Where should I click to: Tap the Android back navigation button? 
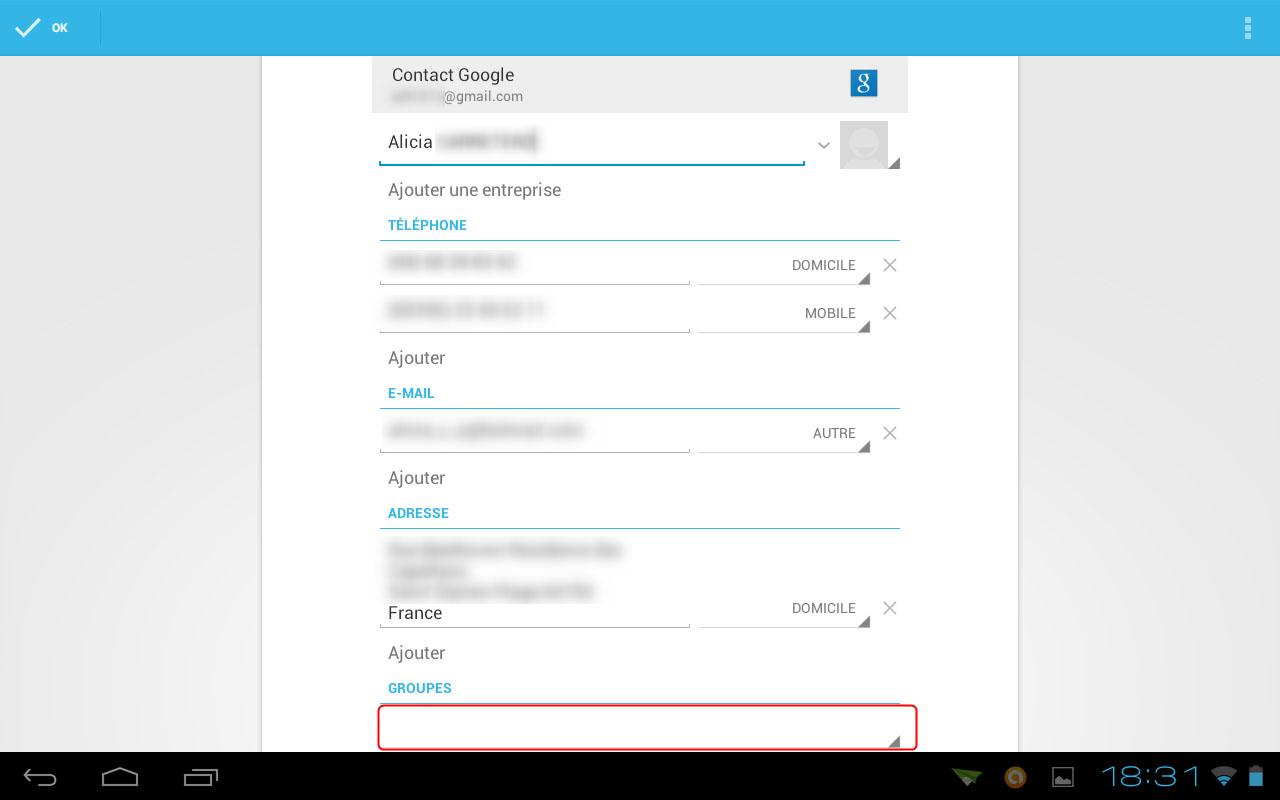pyautogui.click(x=40, y=777)
